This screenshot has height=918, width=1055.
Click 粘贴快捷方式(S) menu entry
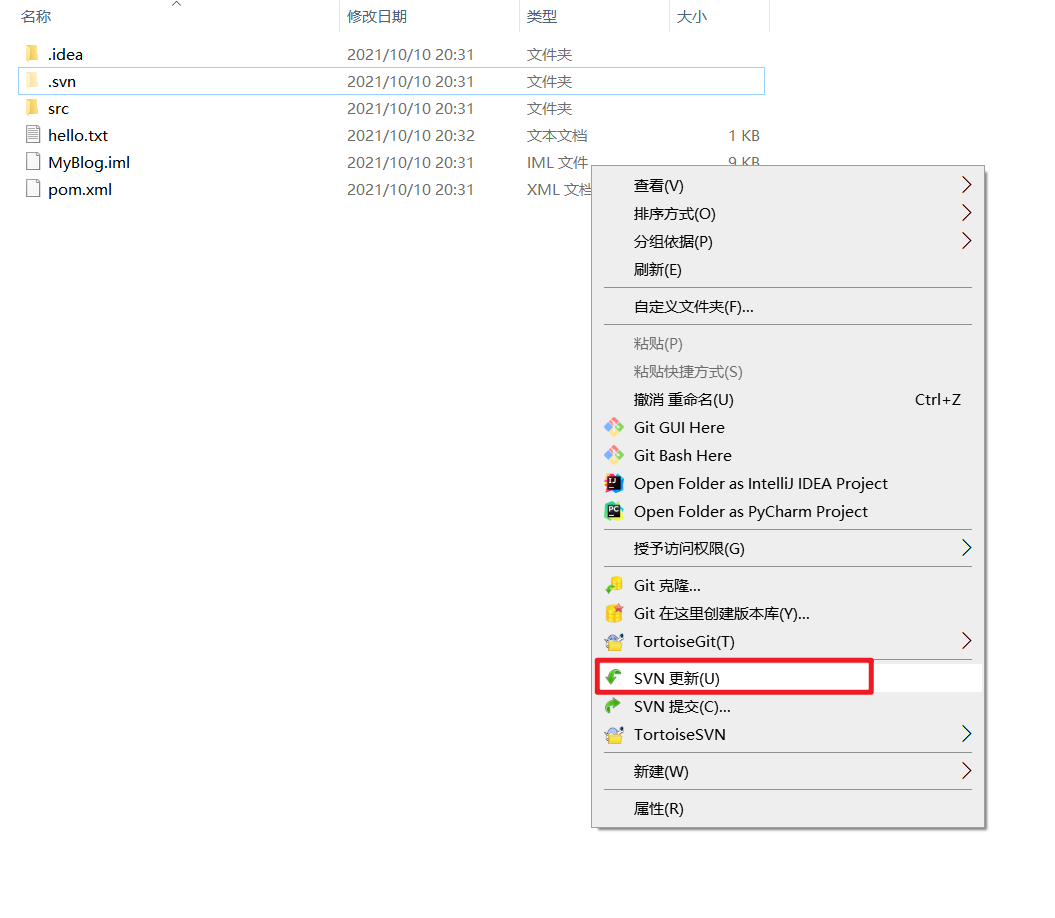click(x=788, y=372)
